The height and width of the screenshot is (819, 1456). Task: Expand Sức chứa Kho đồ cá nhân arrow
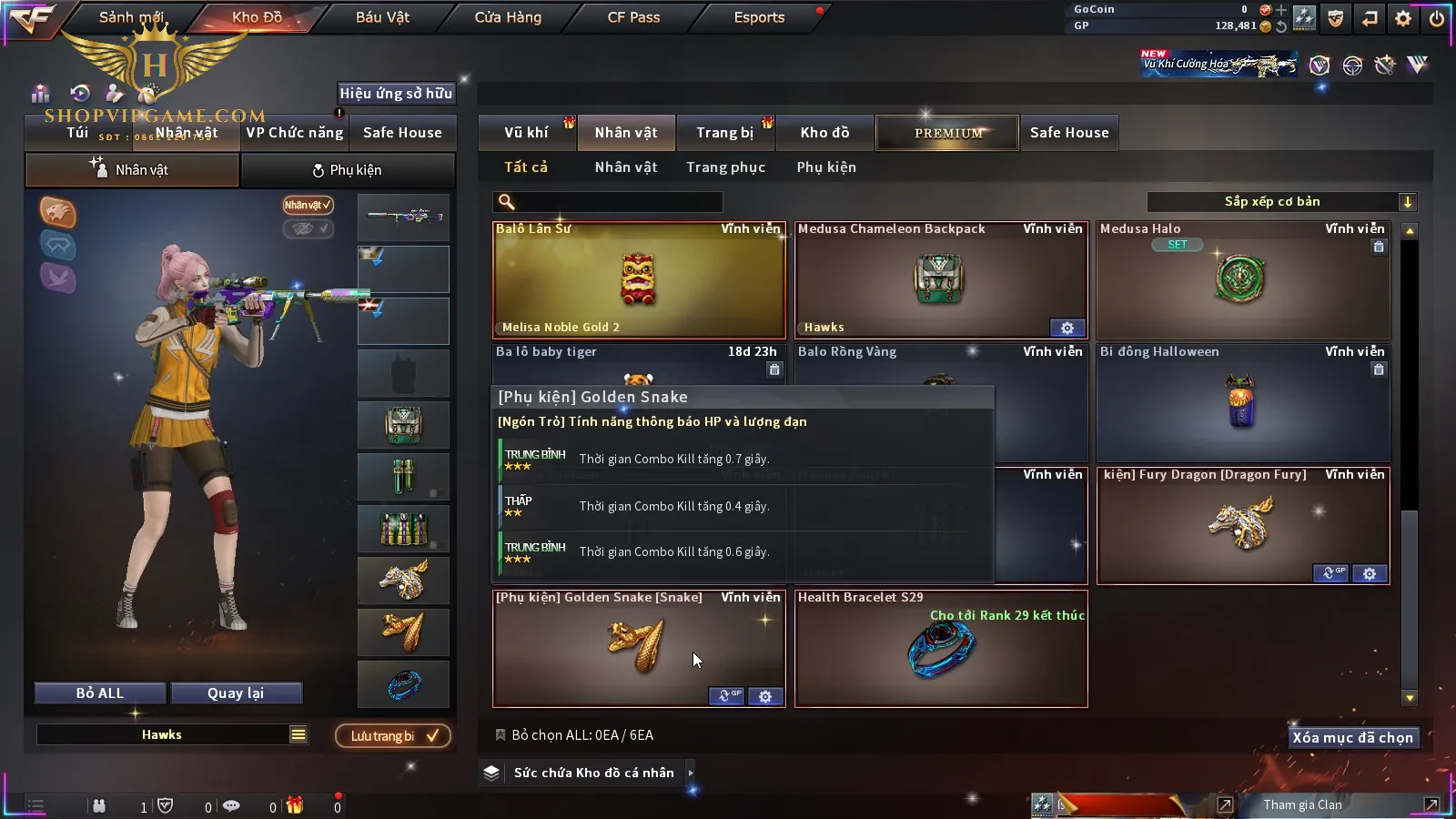pyautogui.click(x=691, y=773)
